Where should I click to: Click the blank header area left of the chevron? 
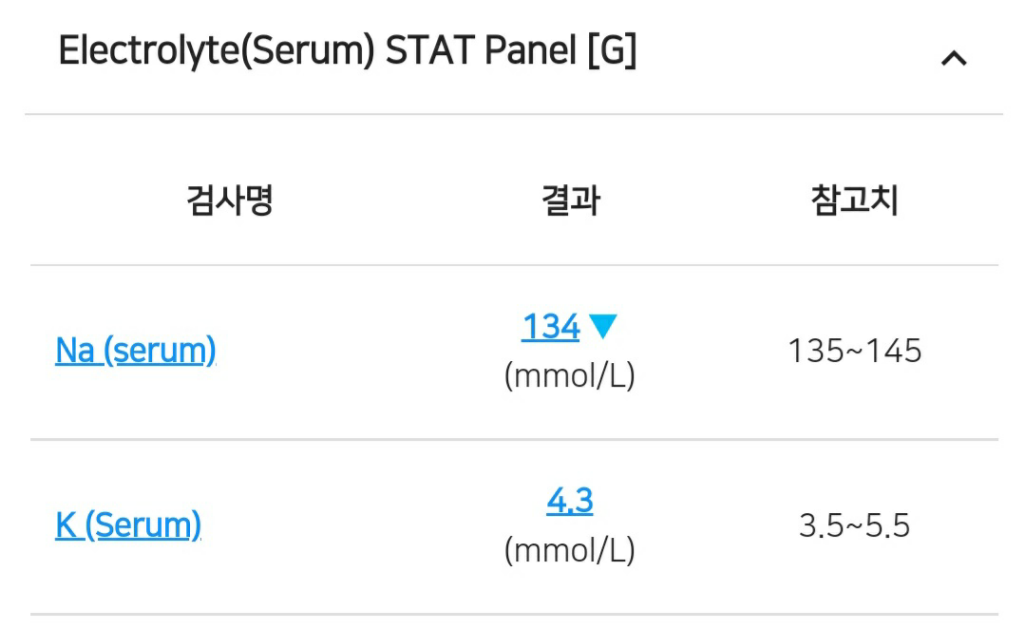pyautogui.click(x=800, y=55)
